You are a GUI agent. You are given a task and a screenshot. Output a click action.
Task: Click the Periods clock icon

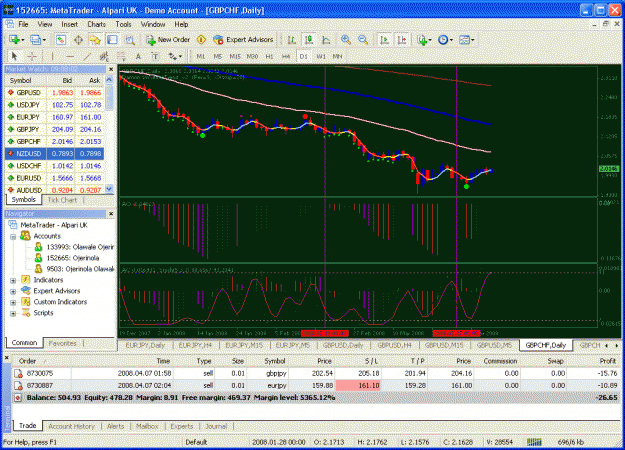tap(443, 39)
